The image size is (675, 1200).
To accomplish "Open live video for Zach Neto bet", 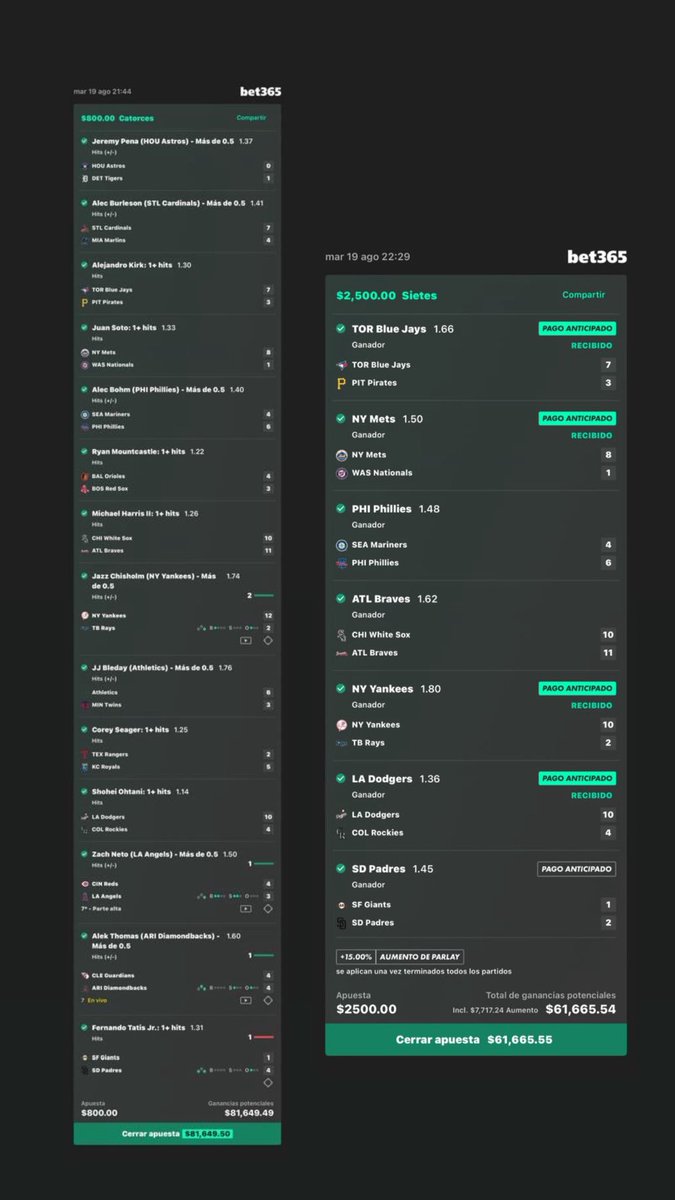I will [246, 908].
